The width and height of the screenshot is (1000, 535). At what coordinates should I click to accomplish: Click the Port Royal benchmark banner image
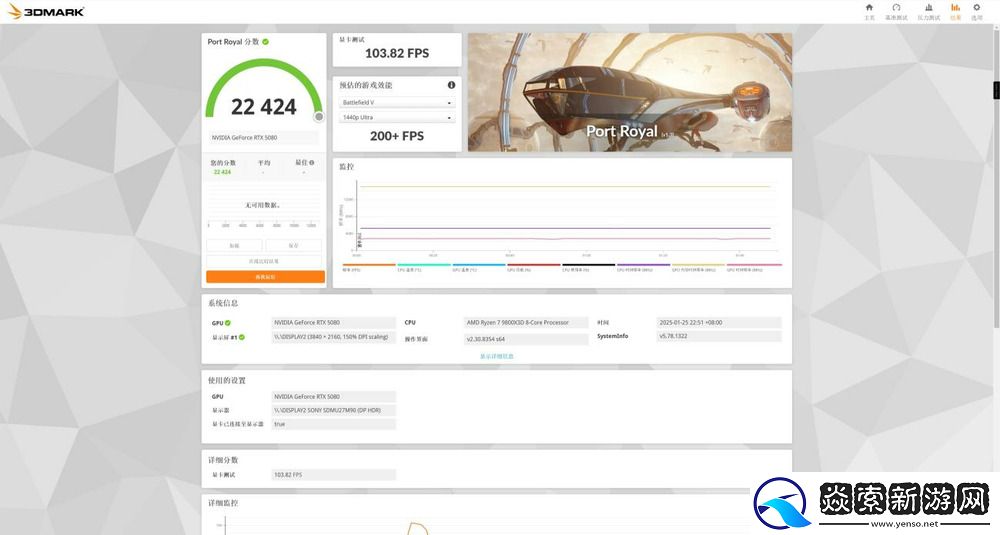pos(629,92)
